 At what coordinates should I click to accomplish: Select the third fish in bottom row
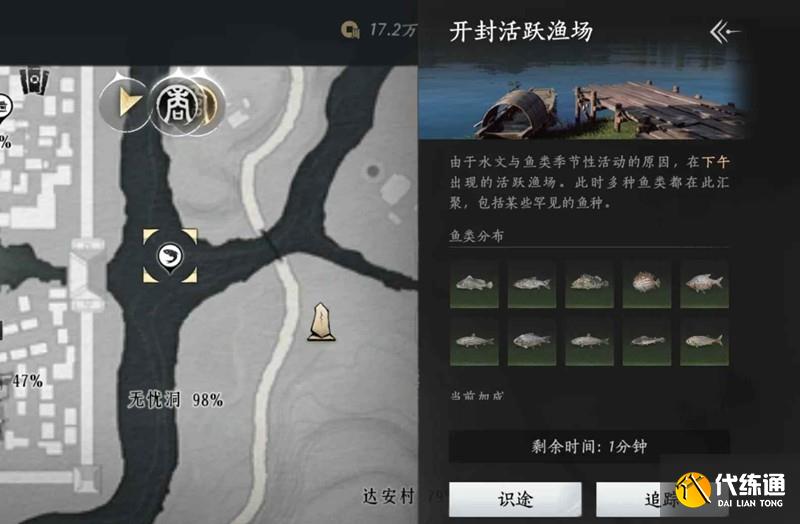589,341
